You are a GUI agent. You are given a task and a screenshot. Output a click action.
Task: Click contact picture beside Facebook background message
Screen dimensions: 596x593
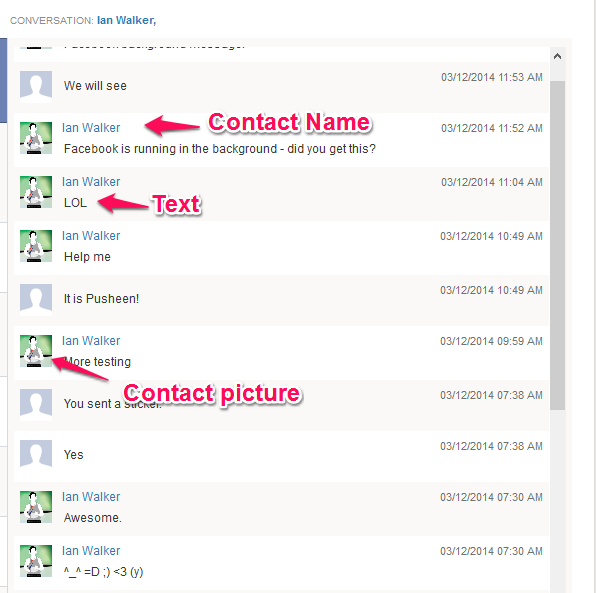[36, 138]
